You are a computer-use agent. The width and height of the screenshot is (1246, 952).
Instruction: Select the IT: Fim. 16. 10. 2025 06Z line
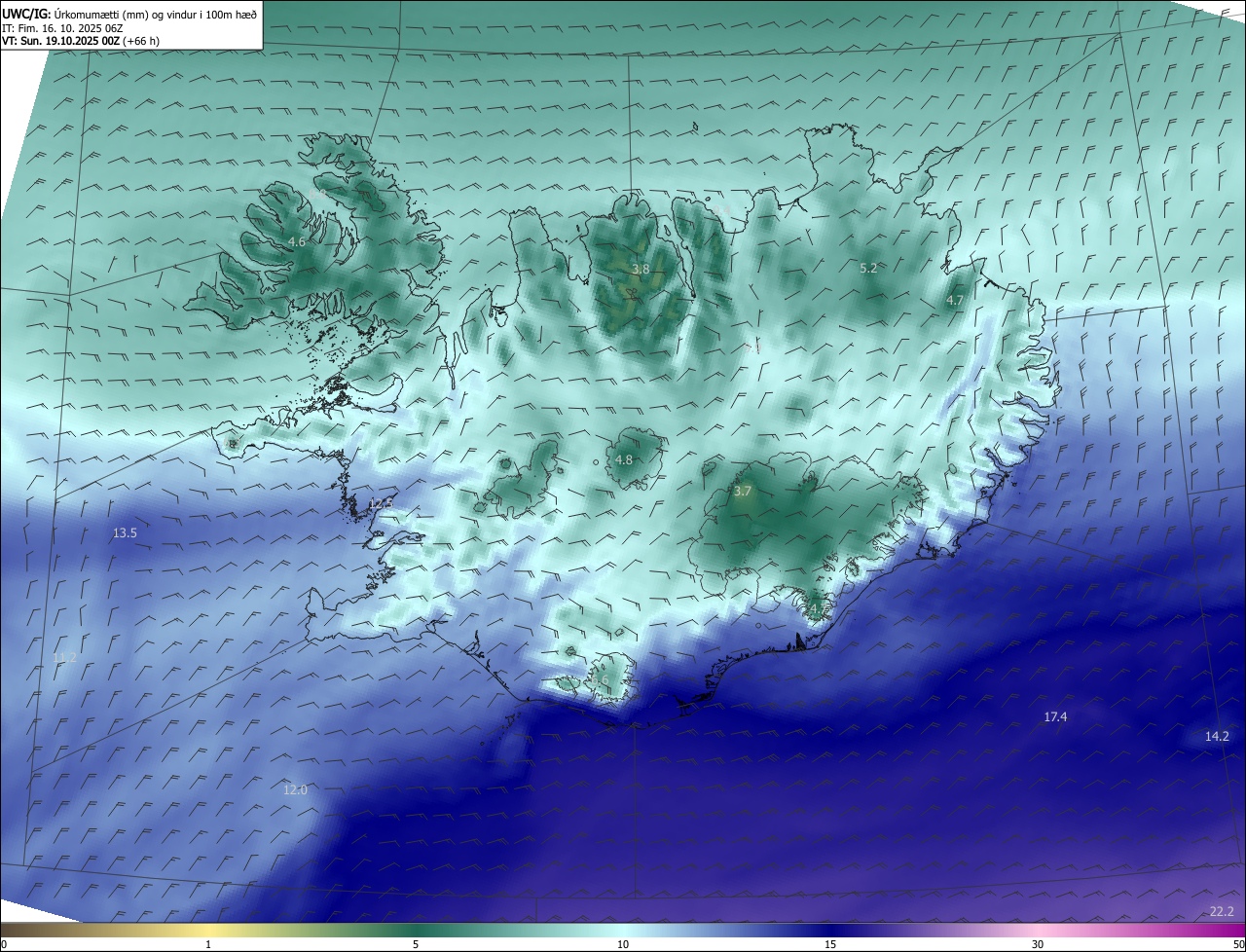point(62,28)
